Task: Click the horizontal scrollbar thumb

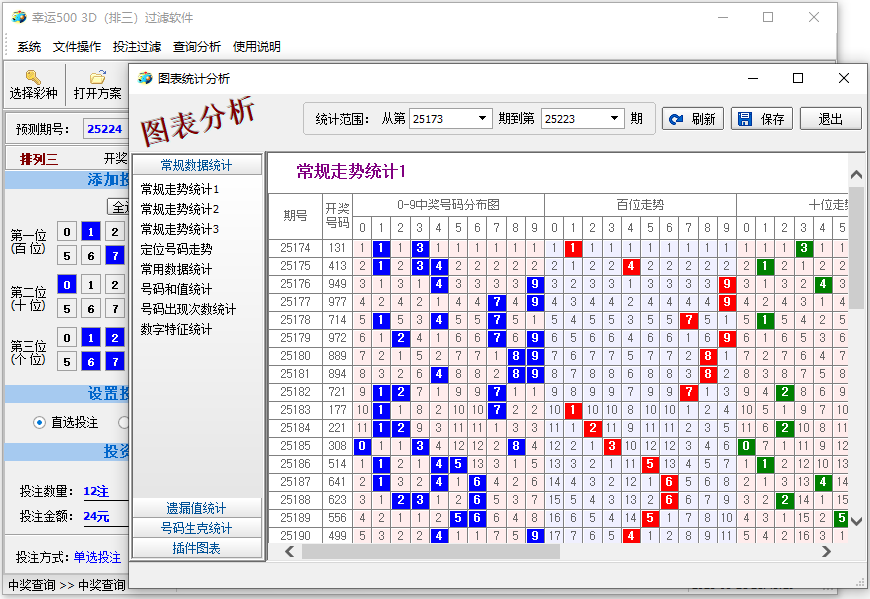Action: [x=480, y=551]
